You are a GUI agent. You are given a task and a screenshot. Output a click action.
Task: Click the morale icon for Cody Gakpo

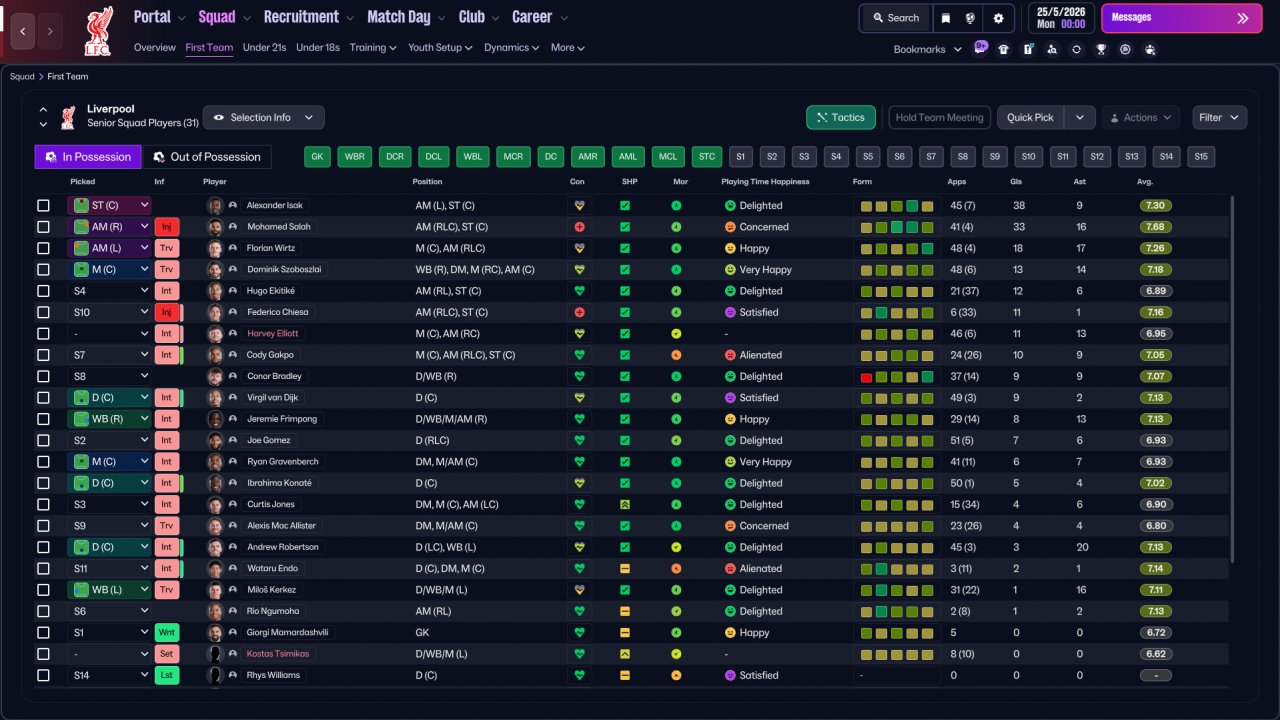coord(676,355)
